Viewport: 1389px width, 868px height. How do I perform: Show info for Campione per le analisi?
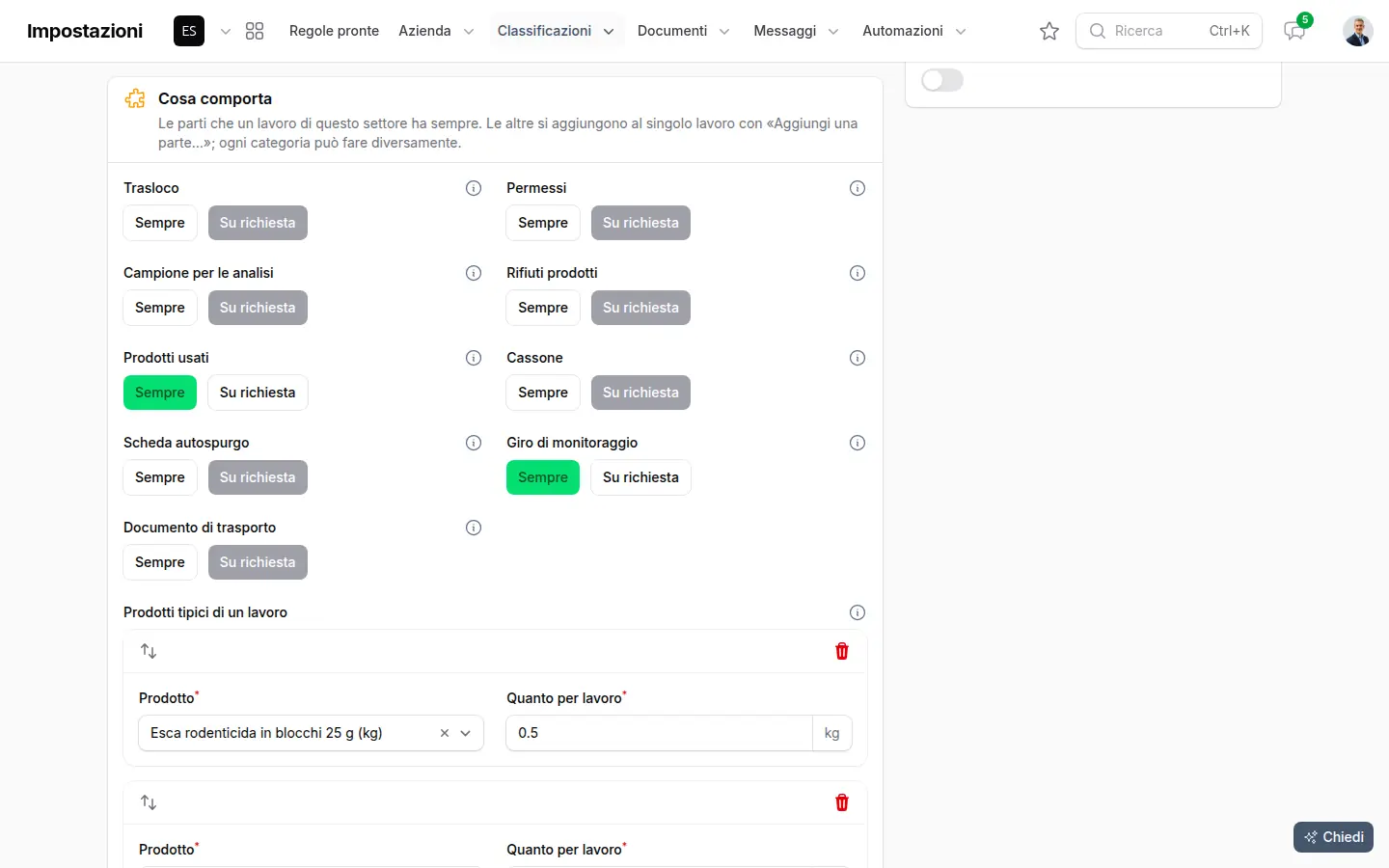(474, 273)
